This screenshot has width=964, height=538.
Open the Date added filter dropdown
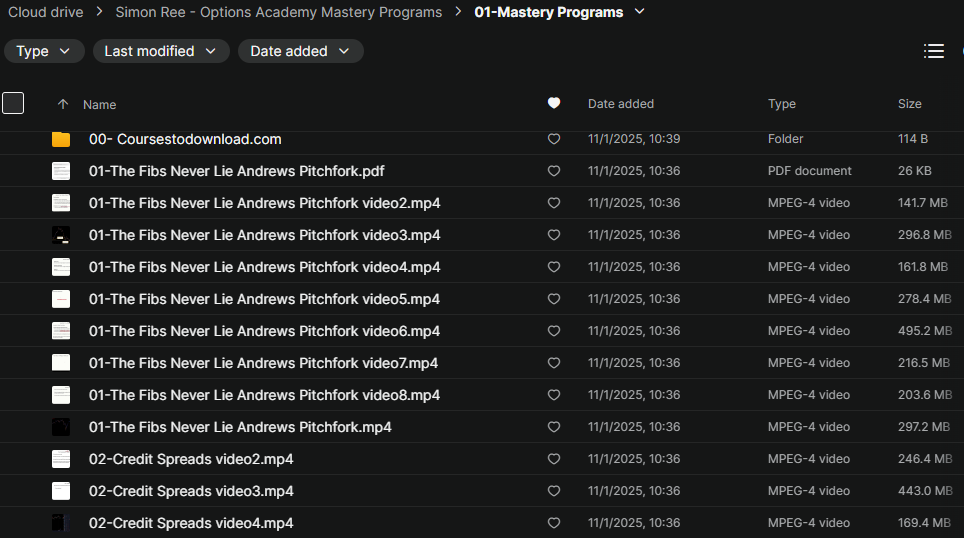pos(300,51)
